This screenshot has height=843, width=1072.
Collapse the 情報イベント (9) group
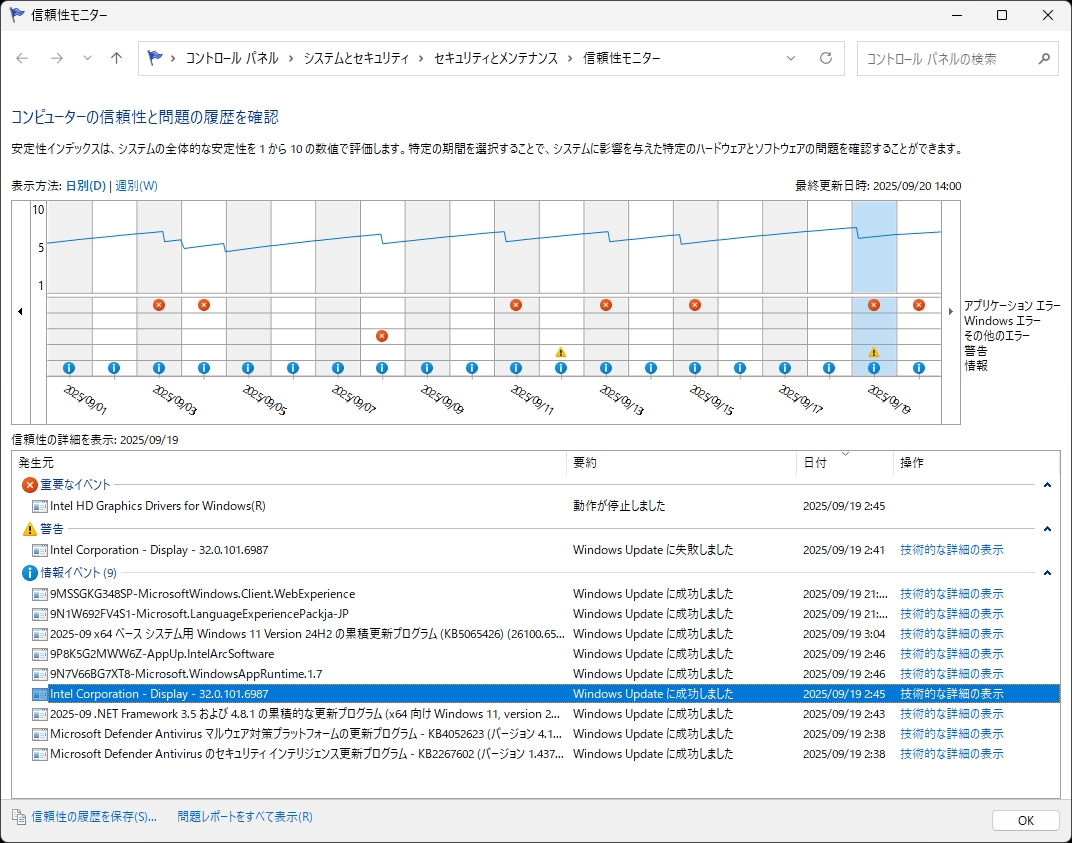point(1047,573)
